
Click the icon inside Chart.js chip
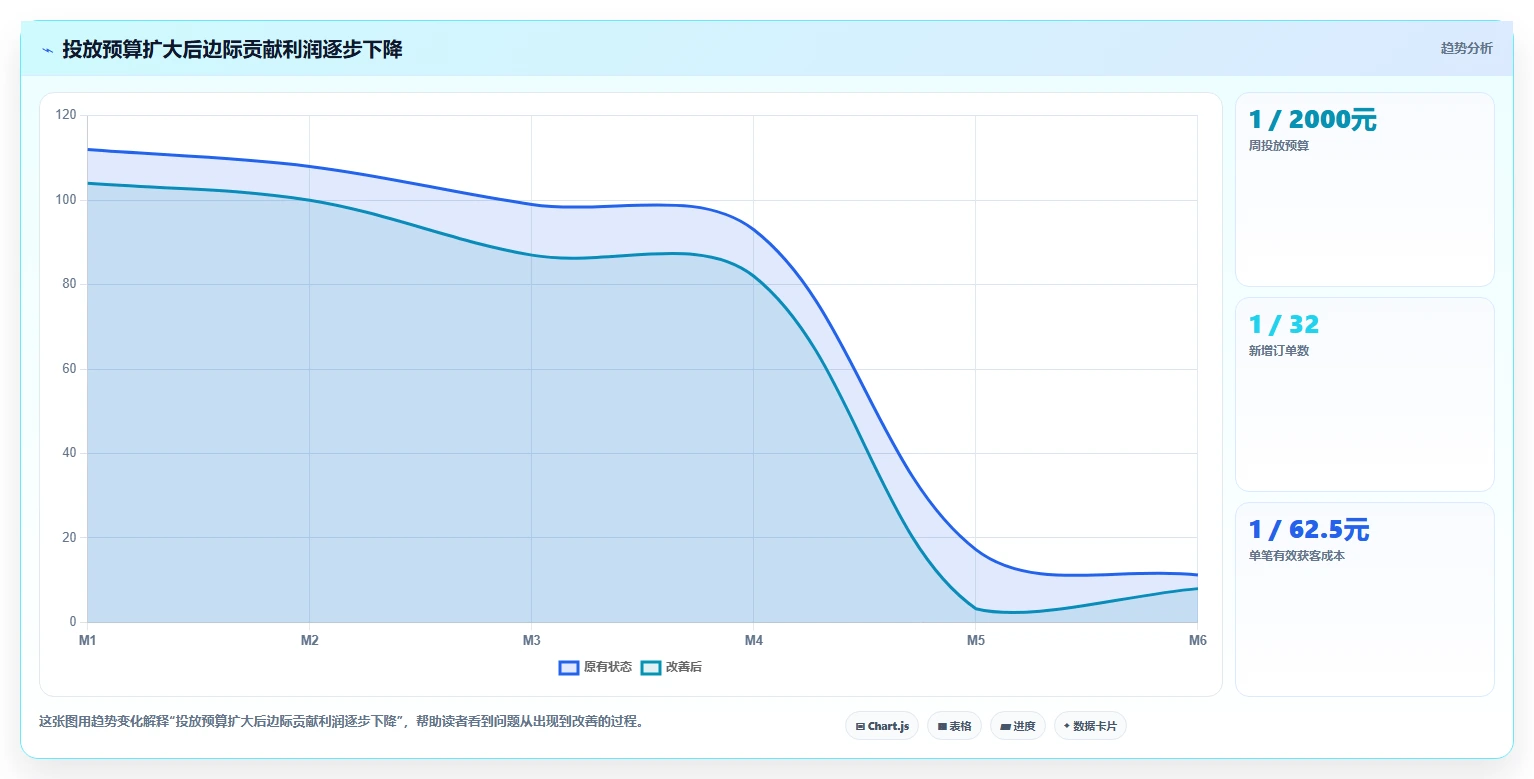point(860,727)
